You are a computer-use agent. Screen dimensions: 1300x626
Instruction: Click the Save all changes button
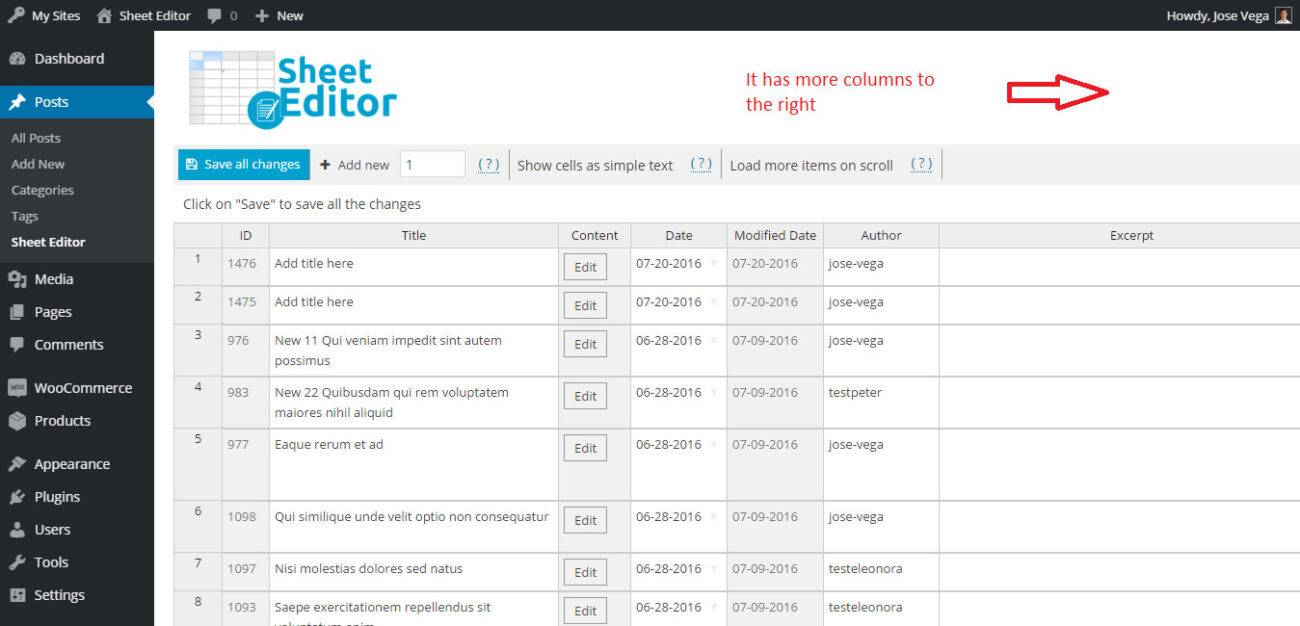pos(243,164)
